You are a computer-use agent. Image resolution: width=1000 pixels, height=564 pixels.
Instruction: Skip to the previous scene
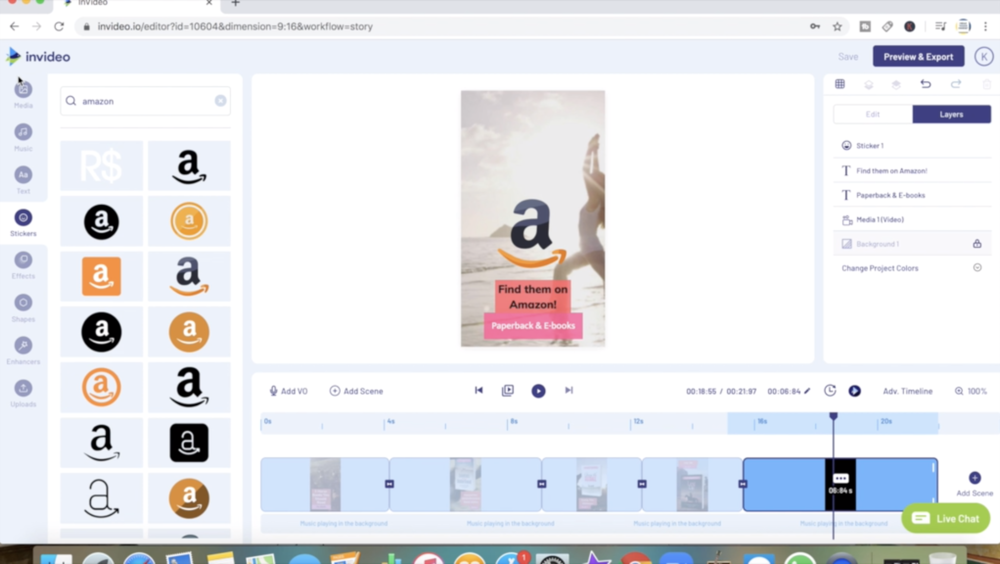[x=479, y=391]
